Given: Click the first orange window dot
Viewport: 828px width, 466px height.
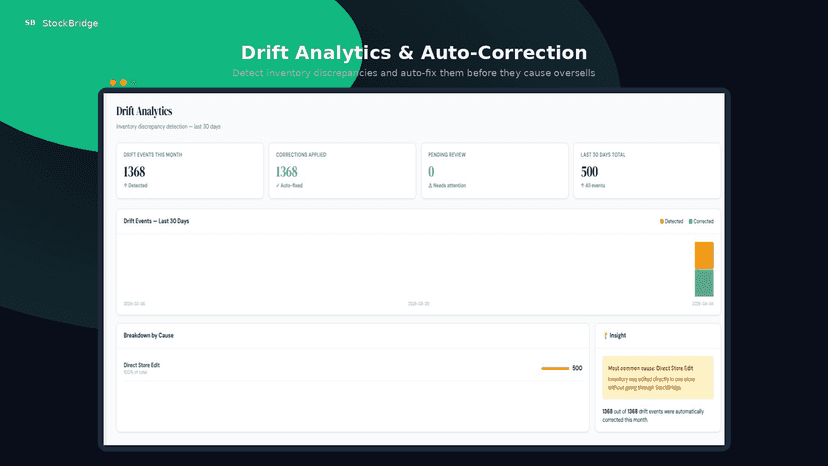Looking at the screenshot, I should (113, 82).
